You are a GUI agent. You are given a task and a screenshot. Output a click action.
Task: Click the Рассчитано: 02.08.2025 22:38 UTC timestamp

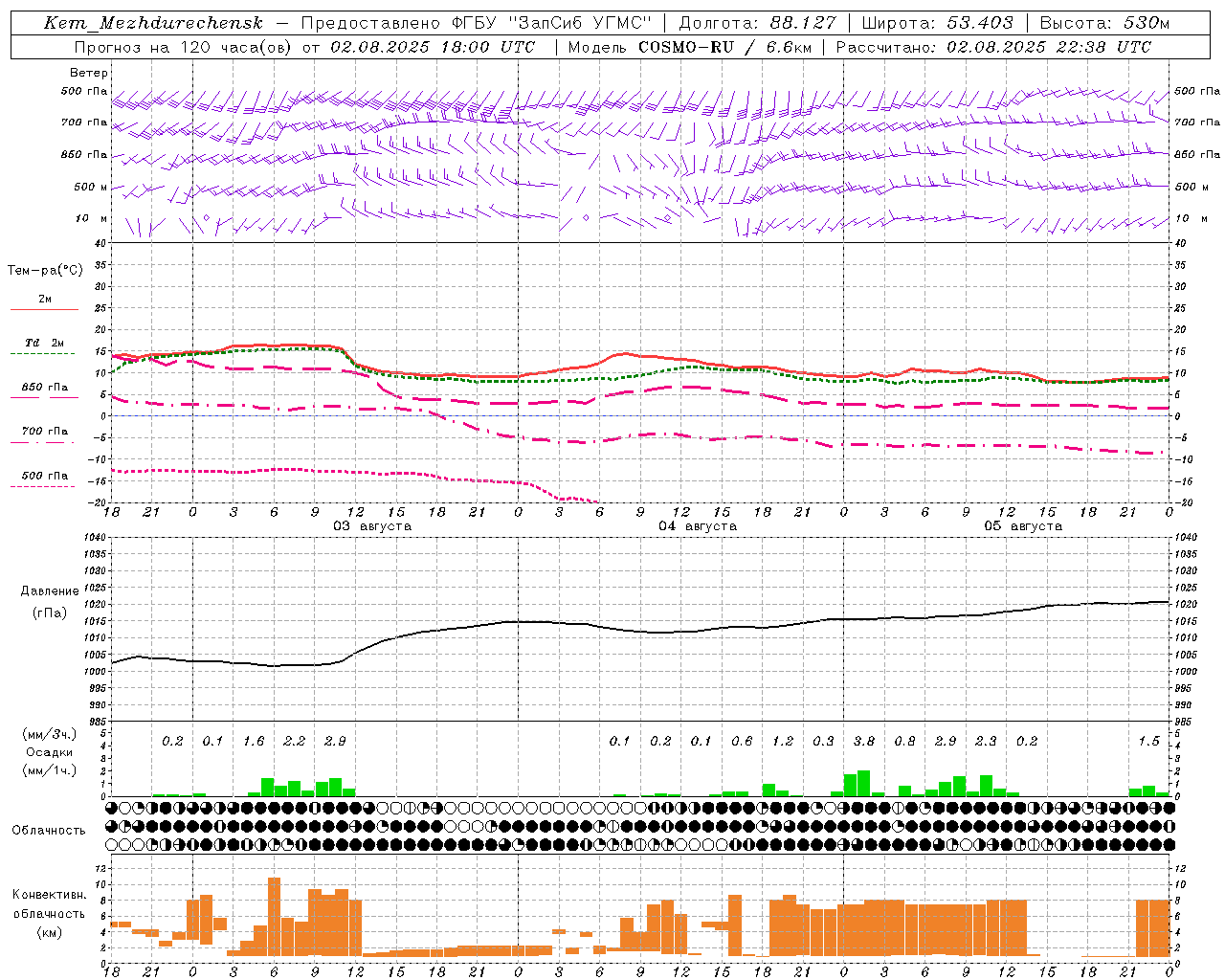coord(993,47)
